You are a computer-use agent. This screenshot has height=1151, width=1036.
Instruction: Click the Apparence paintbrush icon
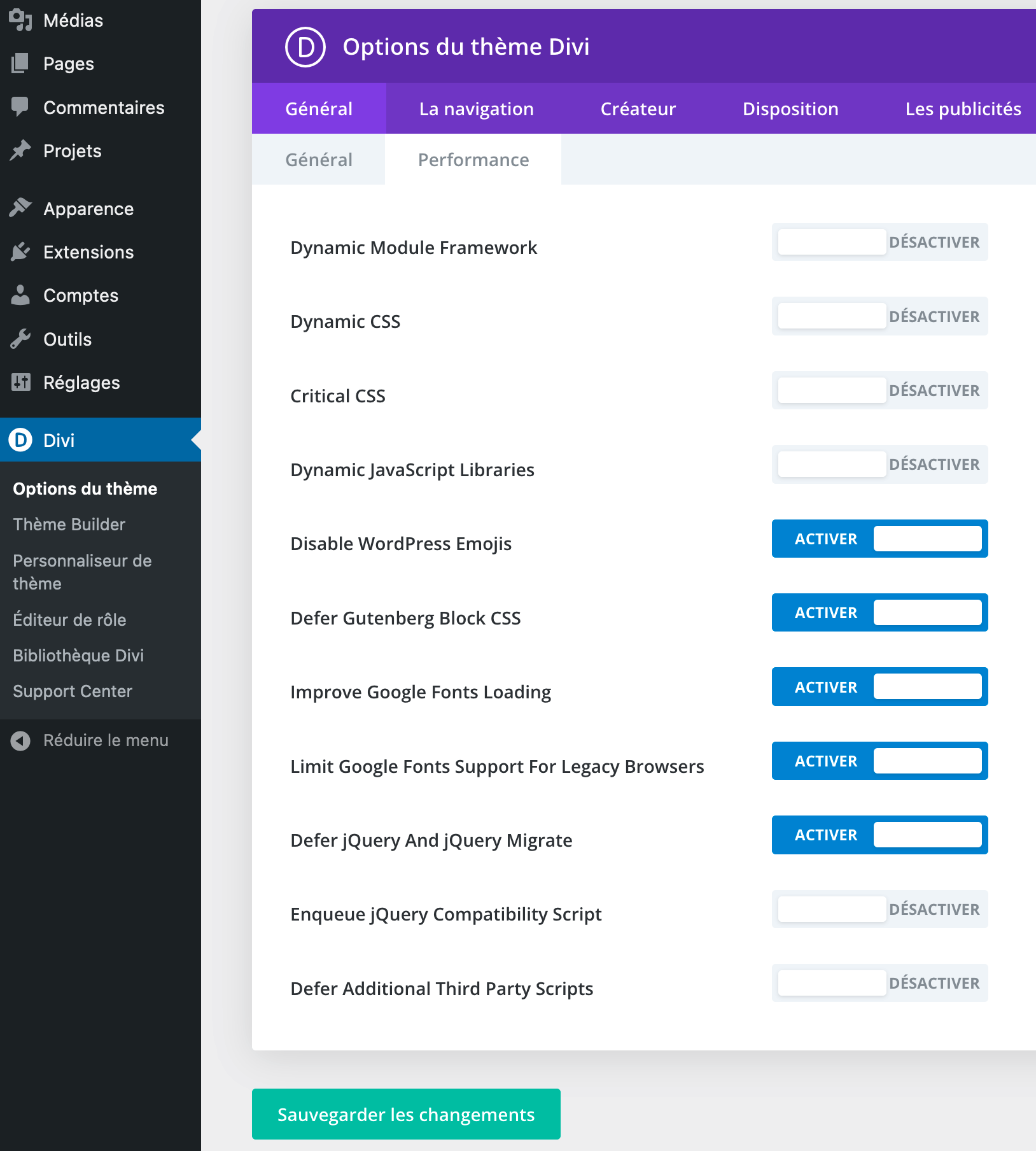20,208
